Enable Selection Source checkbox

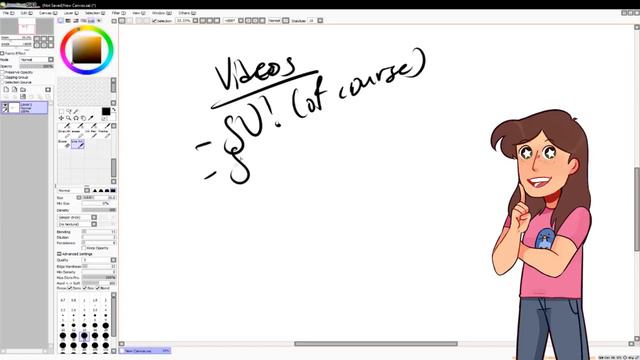[2, 82]
